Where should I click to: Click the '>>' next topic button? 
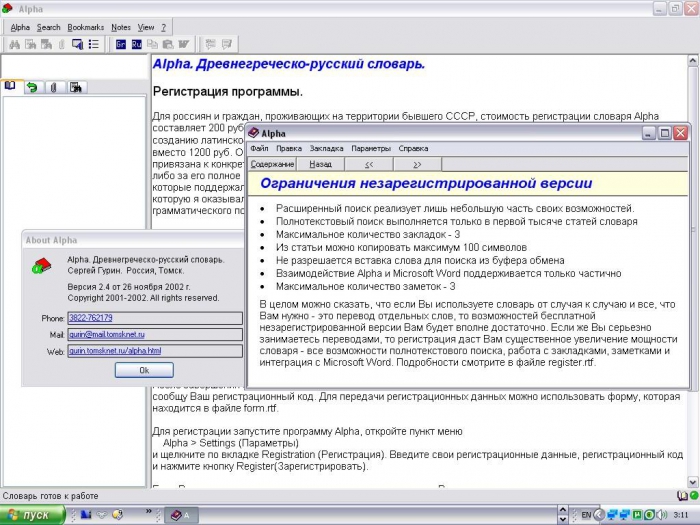[x=417, y=164]
